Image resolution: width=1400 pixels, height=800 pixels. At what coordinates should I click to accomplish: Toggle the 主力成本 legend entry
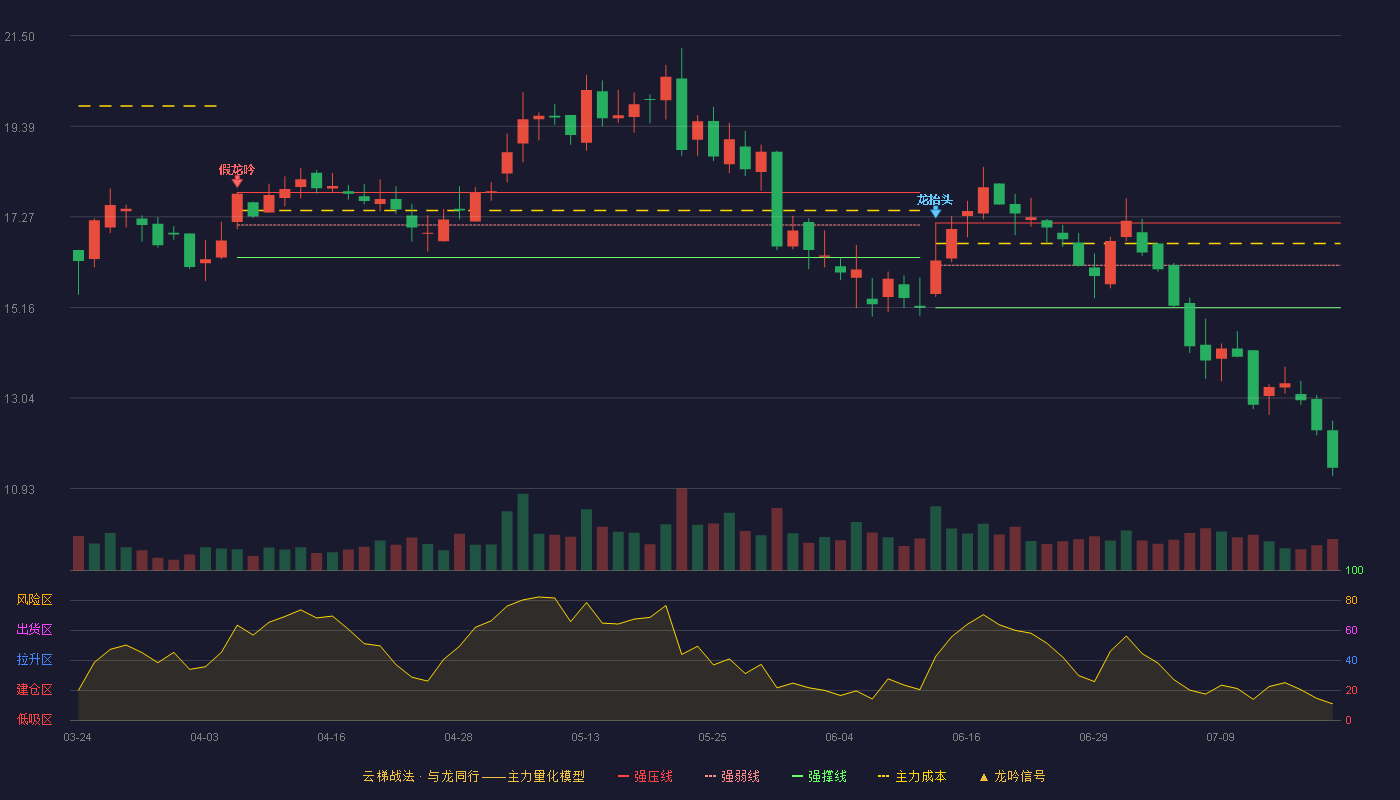pyautogui.click(x=912, y=776)
